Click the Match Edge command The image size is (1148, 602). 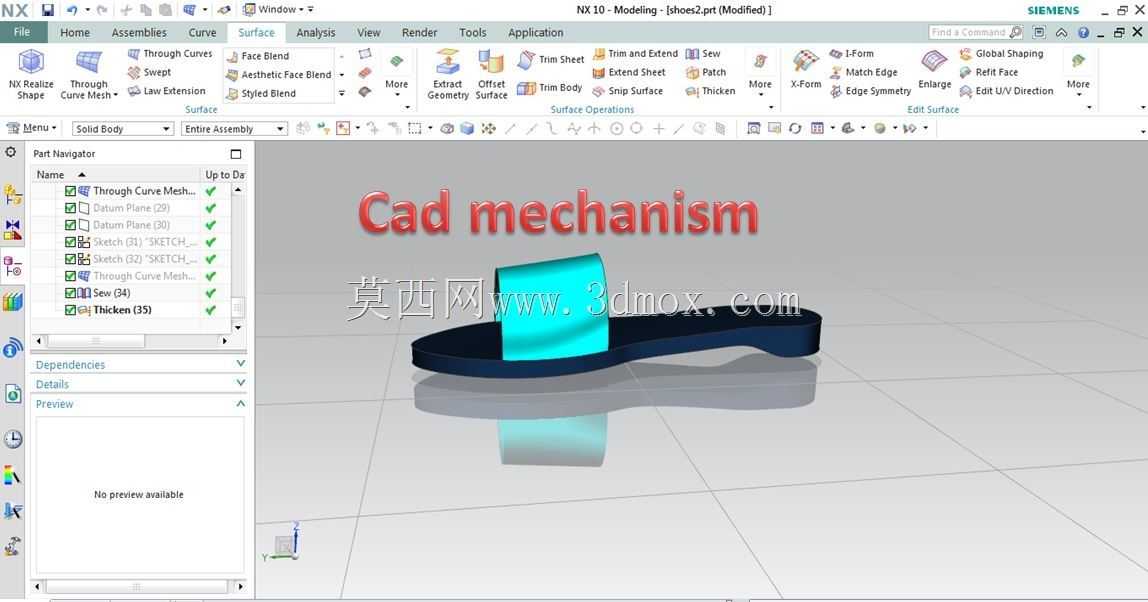click(x=863, y=72)
